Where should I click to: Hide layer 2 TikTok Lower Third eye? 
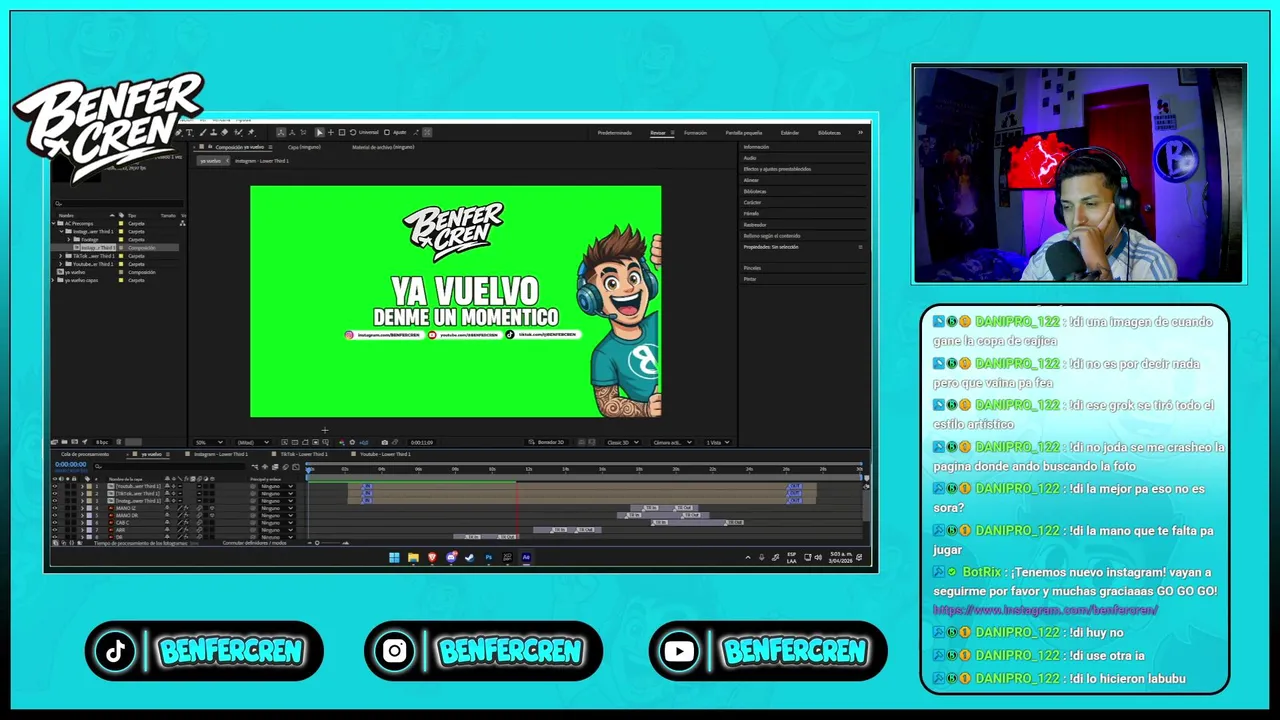pyautogui.click(x=54, y=494)
